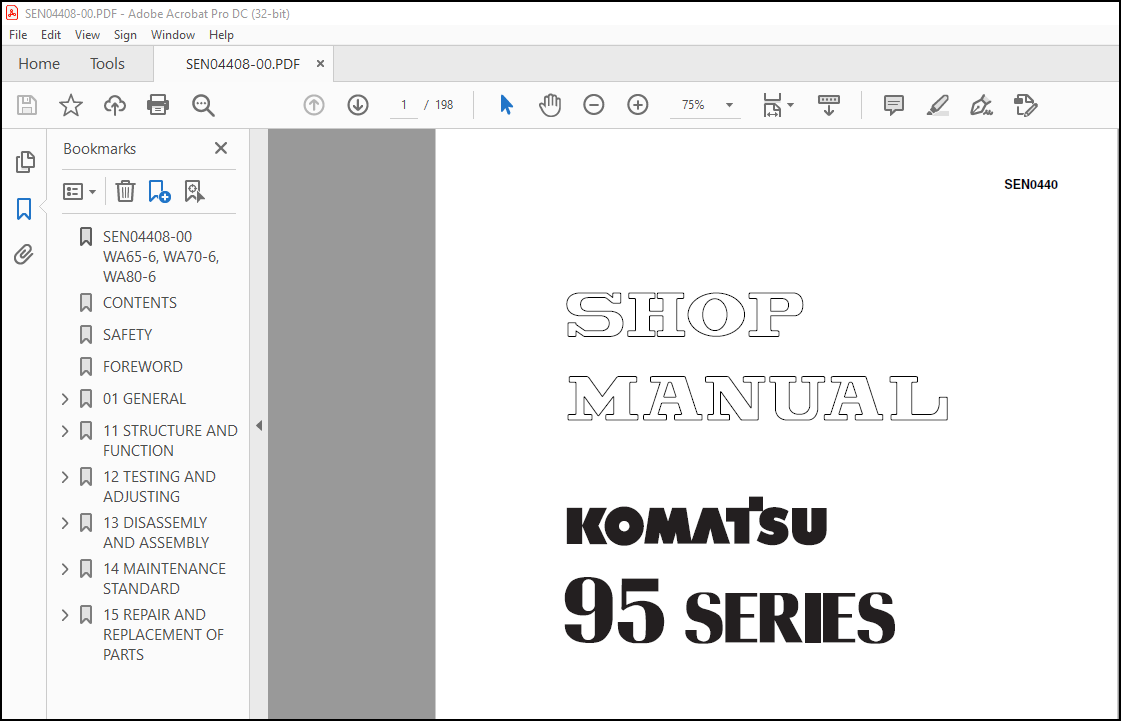Click the Save file icon
Screen dimensions: 1121x721
click(27, 105)
